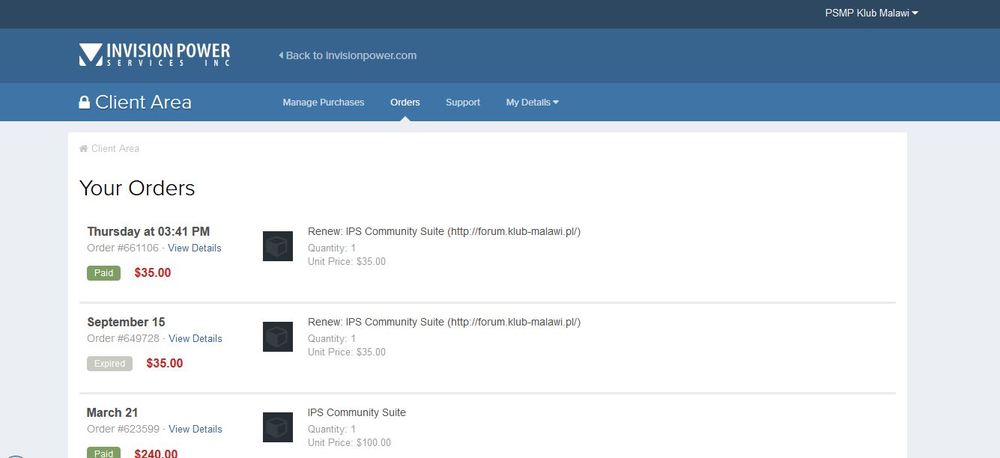Expand the My Details menu
This screenshot has width=1000, height=458.
coord(532,102)
